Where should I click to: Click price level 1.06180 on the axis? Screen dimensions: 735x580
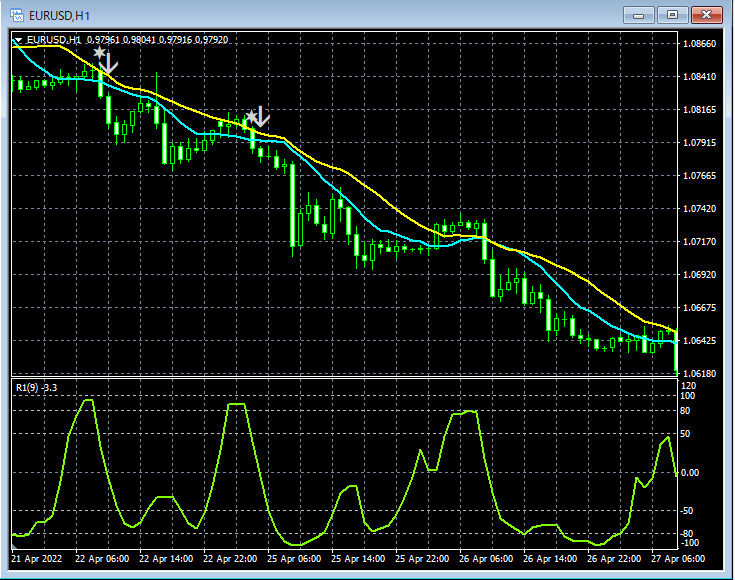699,374
